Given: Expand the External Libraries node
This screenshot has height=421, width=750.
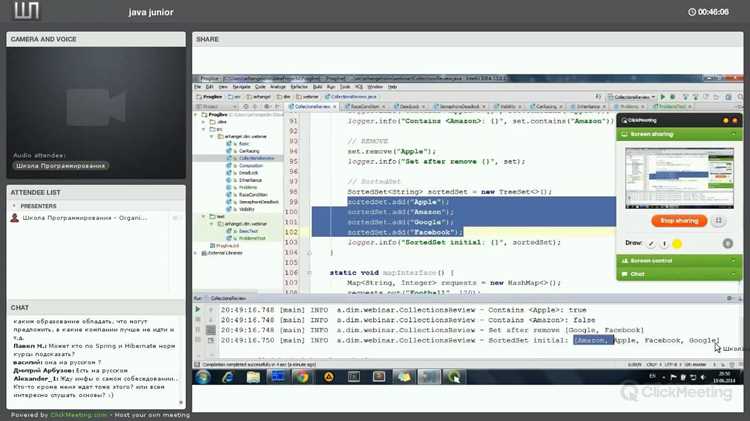Looking at the screenshot, I should 197,253.
